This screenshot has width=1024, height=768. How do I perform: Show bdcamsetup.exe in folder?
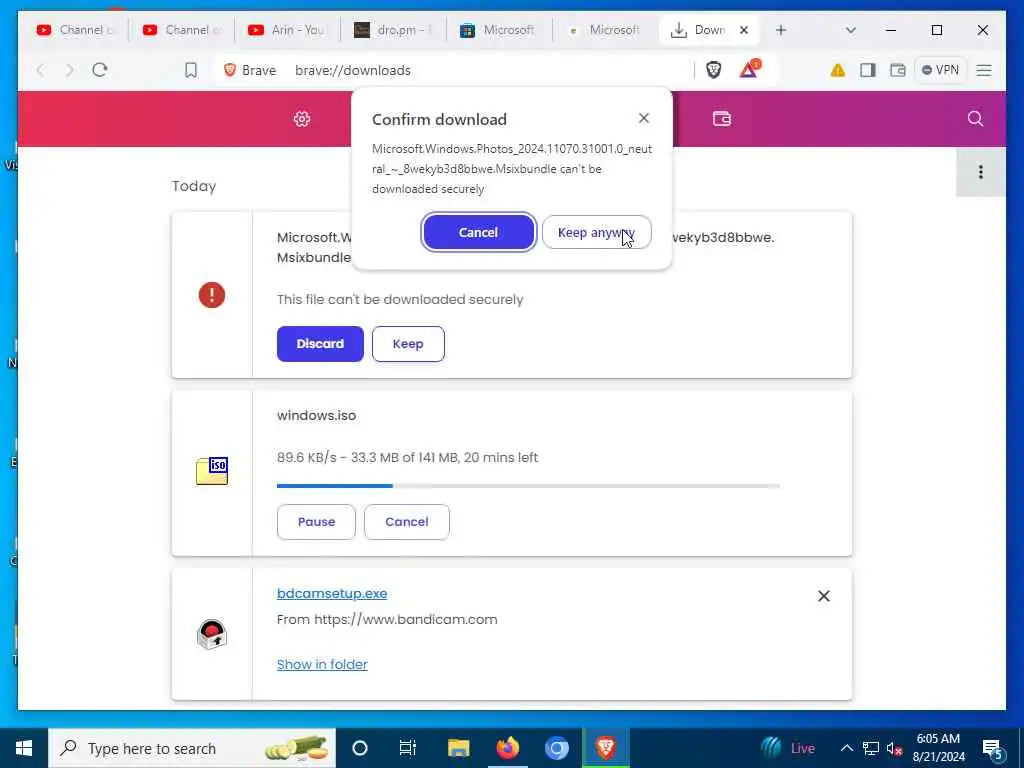coord(322,664)
